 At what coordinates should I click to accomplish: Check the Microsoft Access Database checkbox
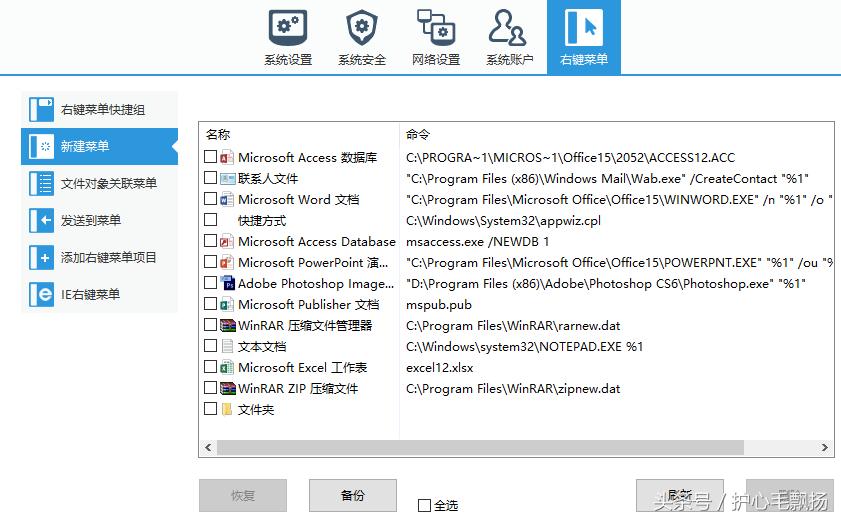click(x=211, y=241)
